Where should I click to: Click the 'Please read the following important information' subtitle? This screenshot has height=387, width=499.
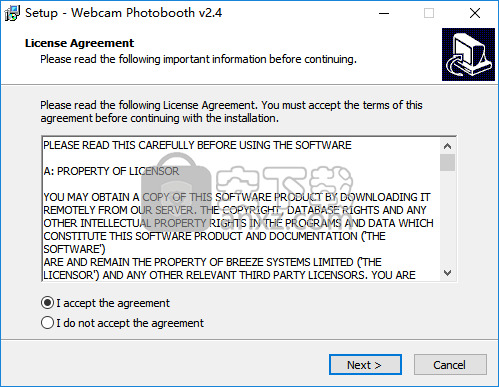(x=198, y=59)
